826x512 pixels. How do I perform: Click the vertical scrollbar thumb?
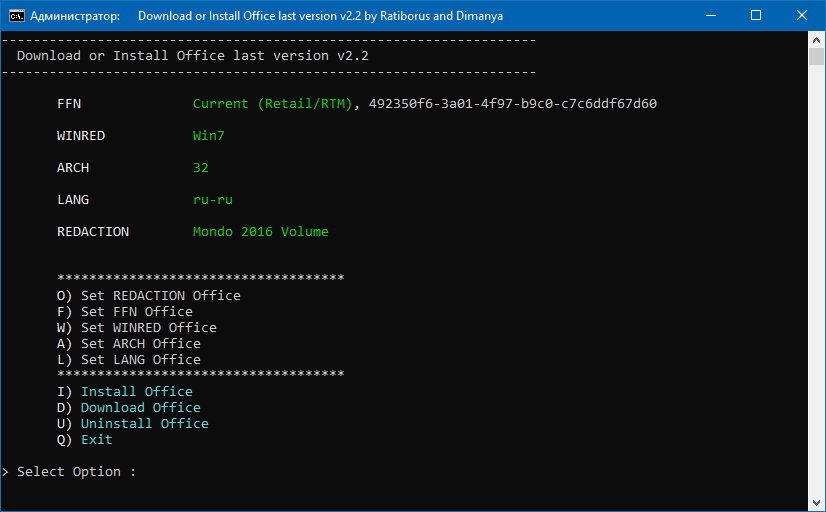click(816, 56)
